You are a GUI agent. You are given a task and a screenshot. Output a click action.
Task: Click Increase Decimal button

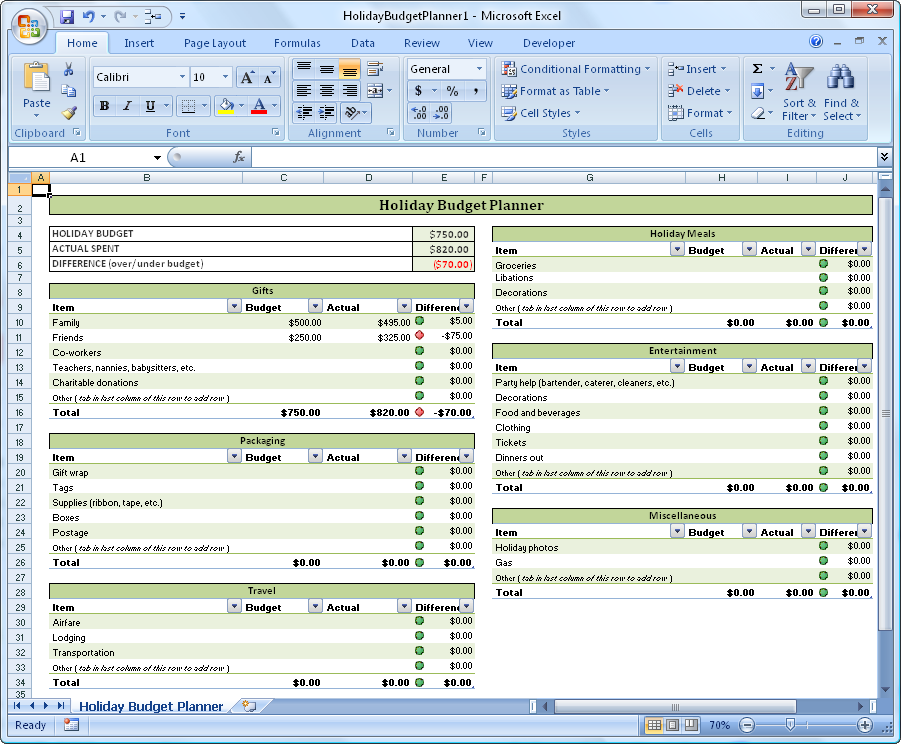point(419,113)
